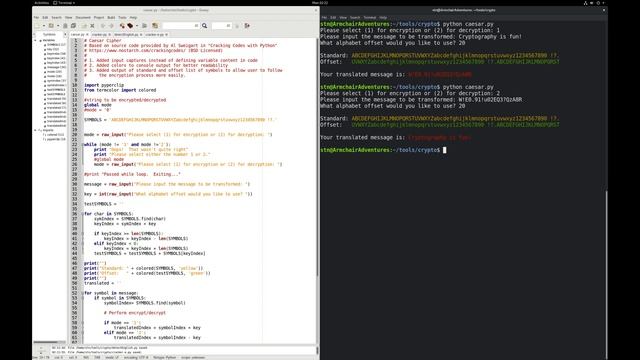Toggle the fold marker at line 22
The height and width of the screenshot is (360, 640).
[x=82, y=144]
